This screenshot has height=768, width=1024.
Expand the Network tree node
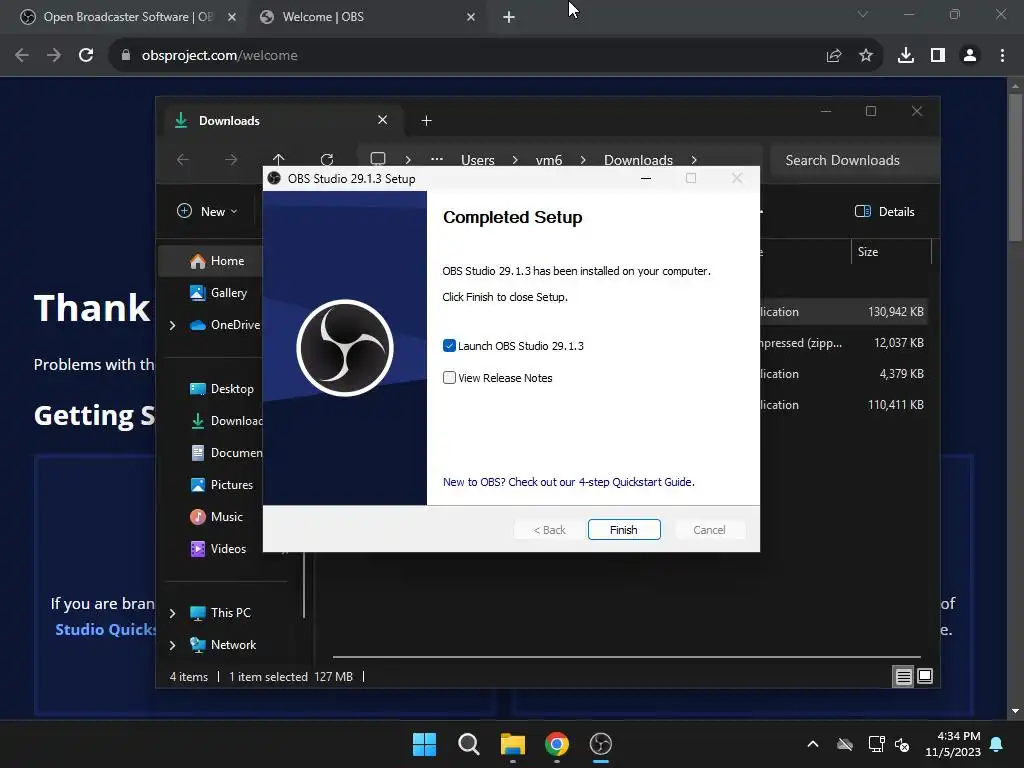point(172,645)
